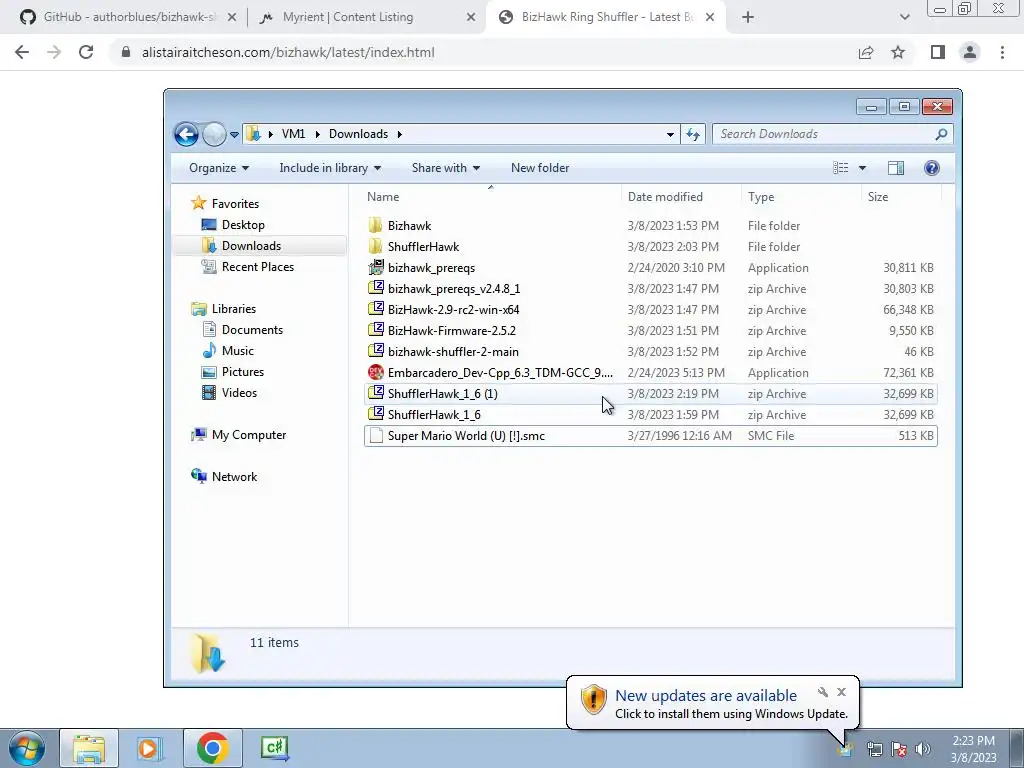Open the Include in library menu
The width and height of the screenshot is (1024, 768).
point(330,168)
